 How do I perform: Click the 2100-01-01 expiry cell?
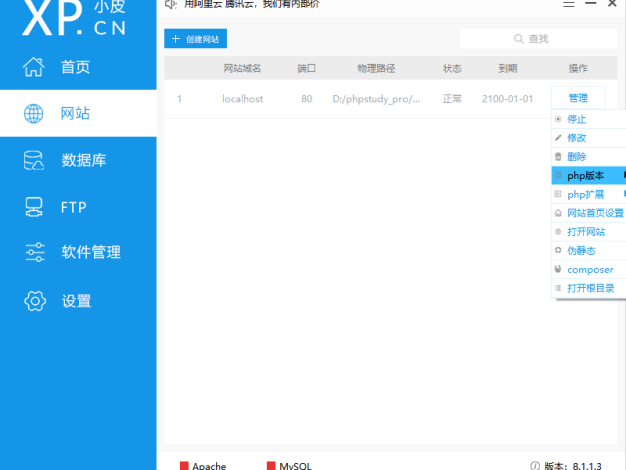[x=507, y=99]
